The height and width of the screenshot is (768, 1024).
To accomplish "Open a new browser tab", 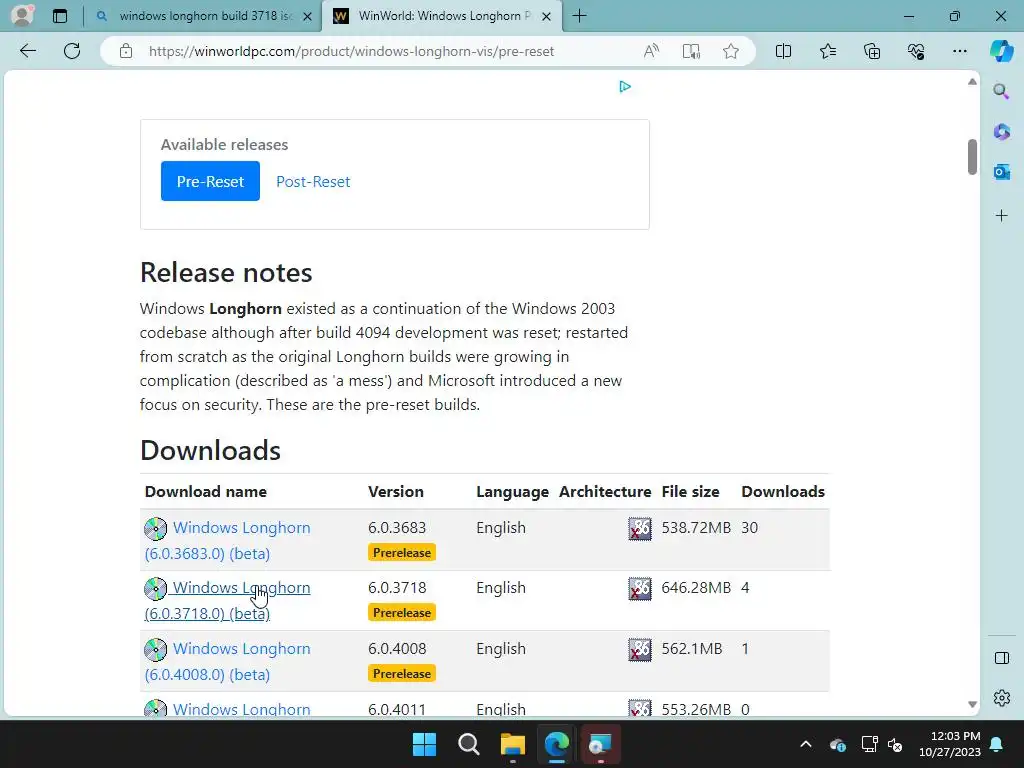I will click(x=579, y=16).
